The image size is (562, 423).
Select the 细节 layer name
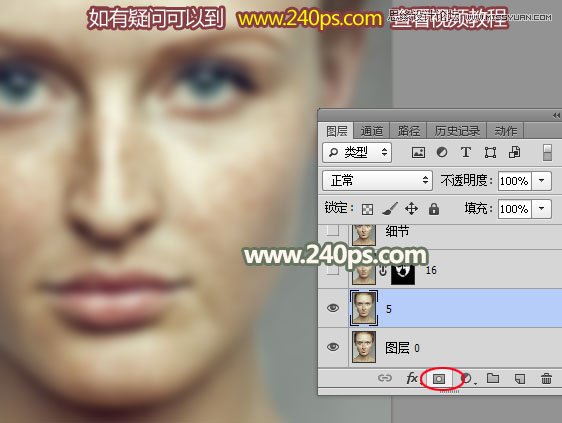click(397, 231)
